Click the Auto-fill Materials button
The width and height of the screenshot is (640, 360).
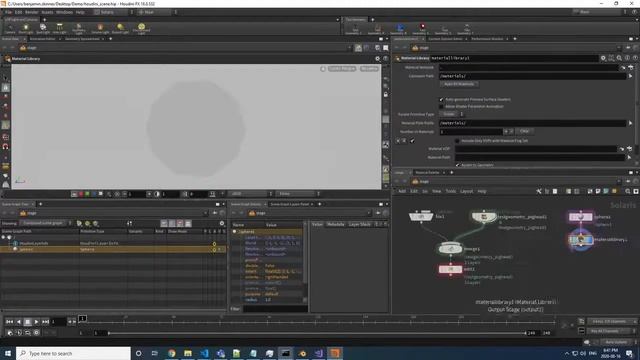coord(459,84)
